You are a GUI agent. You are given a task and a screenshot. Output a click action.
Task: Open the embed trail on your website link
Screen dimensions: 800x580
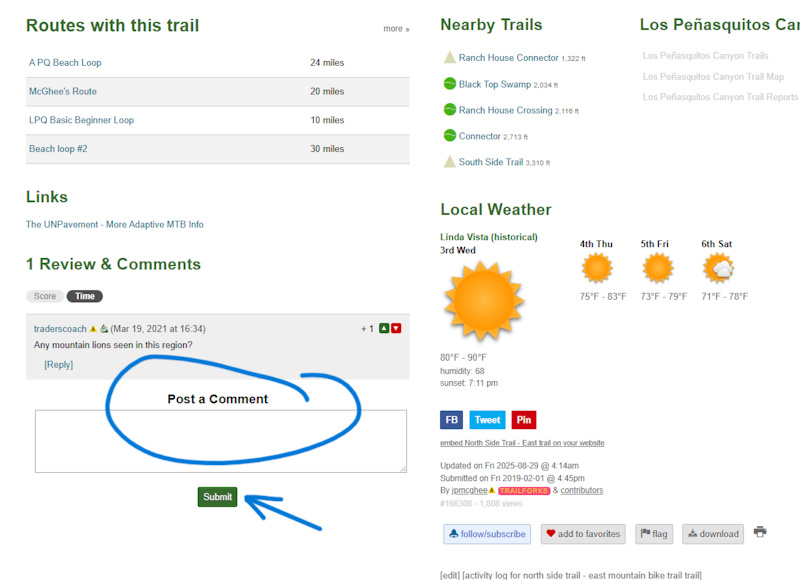[522, 443]
